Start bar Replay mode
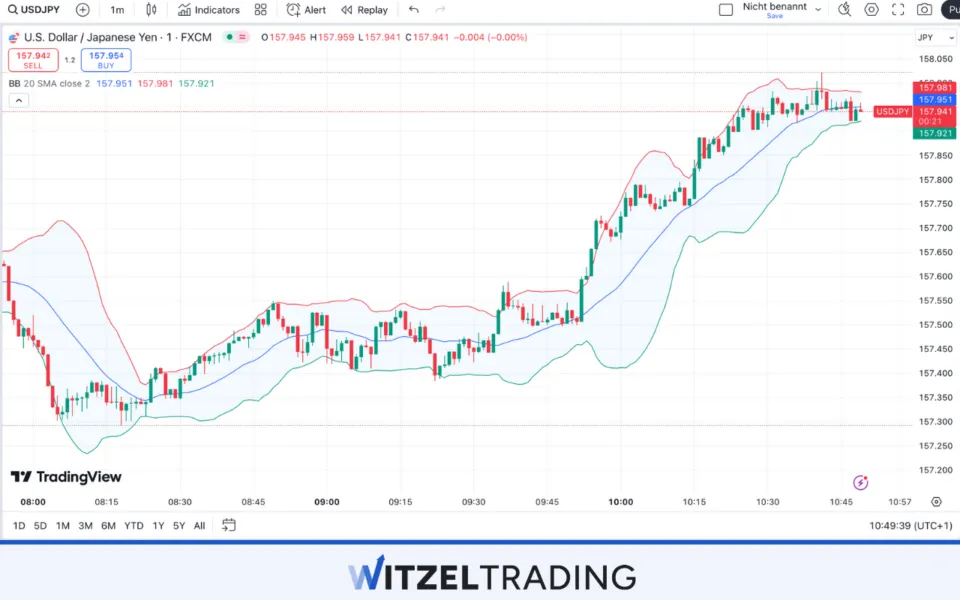Image resolution: width=960 pixels, height=600 pixels. 364,10
